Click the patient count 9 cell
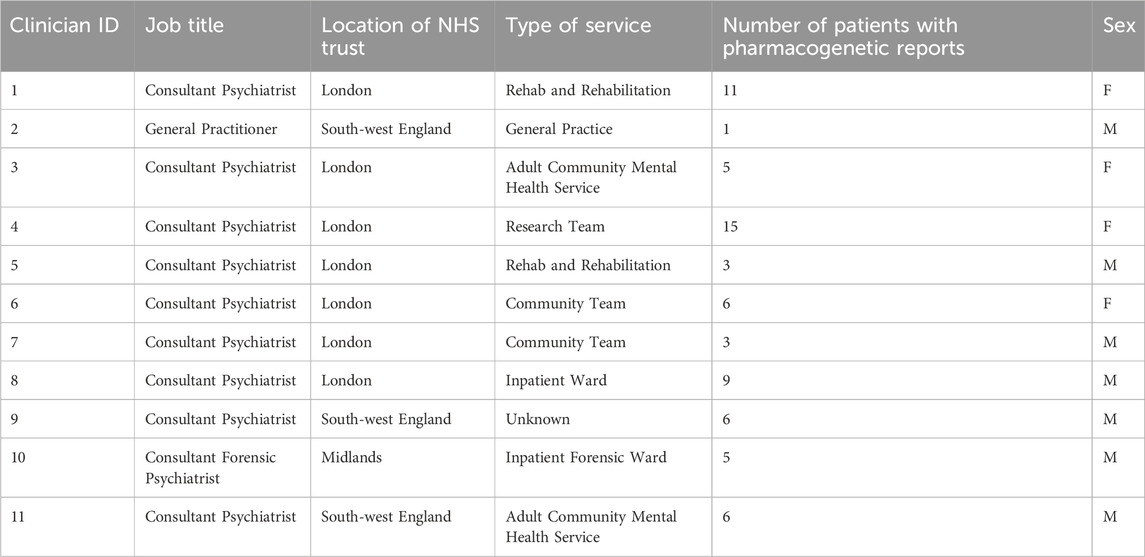The height and width of the screenshot is (557, 1145). pos(726,381)
